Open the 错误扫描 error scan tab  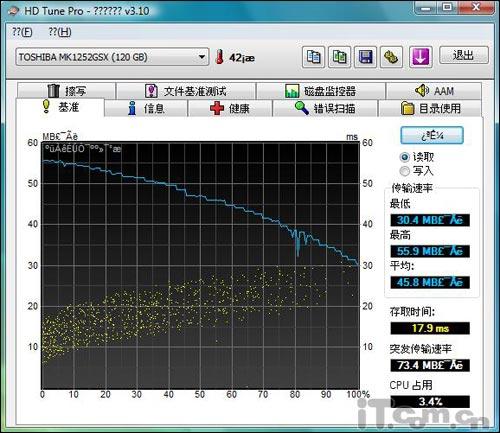click(325, 108)
